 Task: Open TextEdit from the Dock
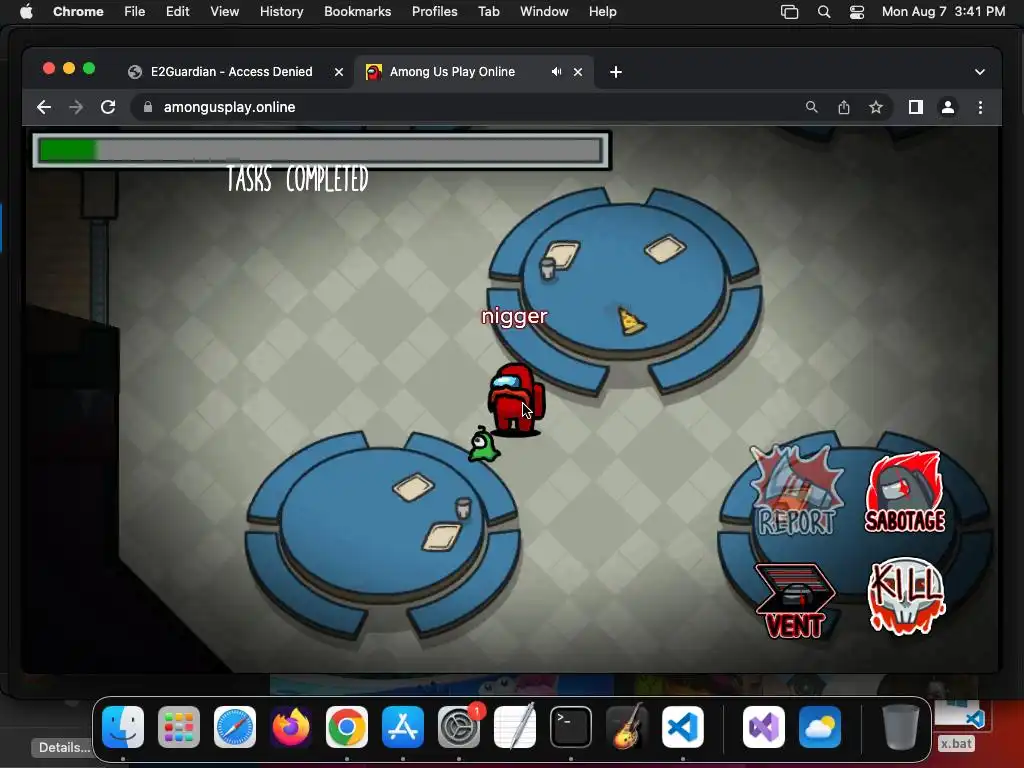tap(515, 727)
